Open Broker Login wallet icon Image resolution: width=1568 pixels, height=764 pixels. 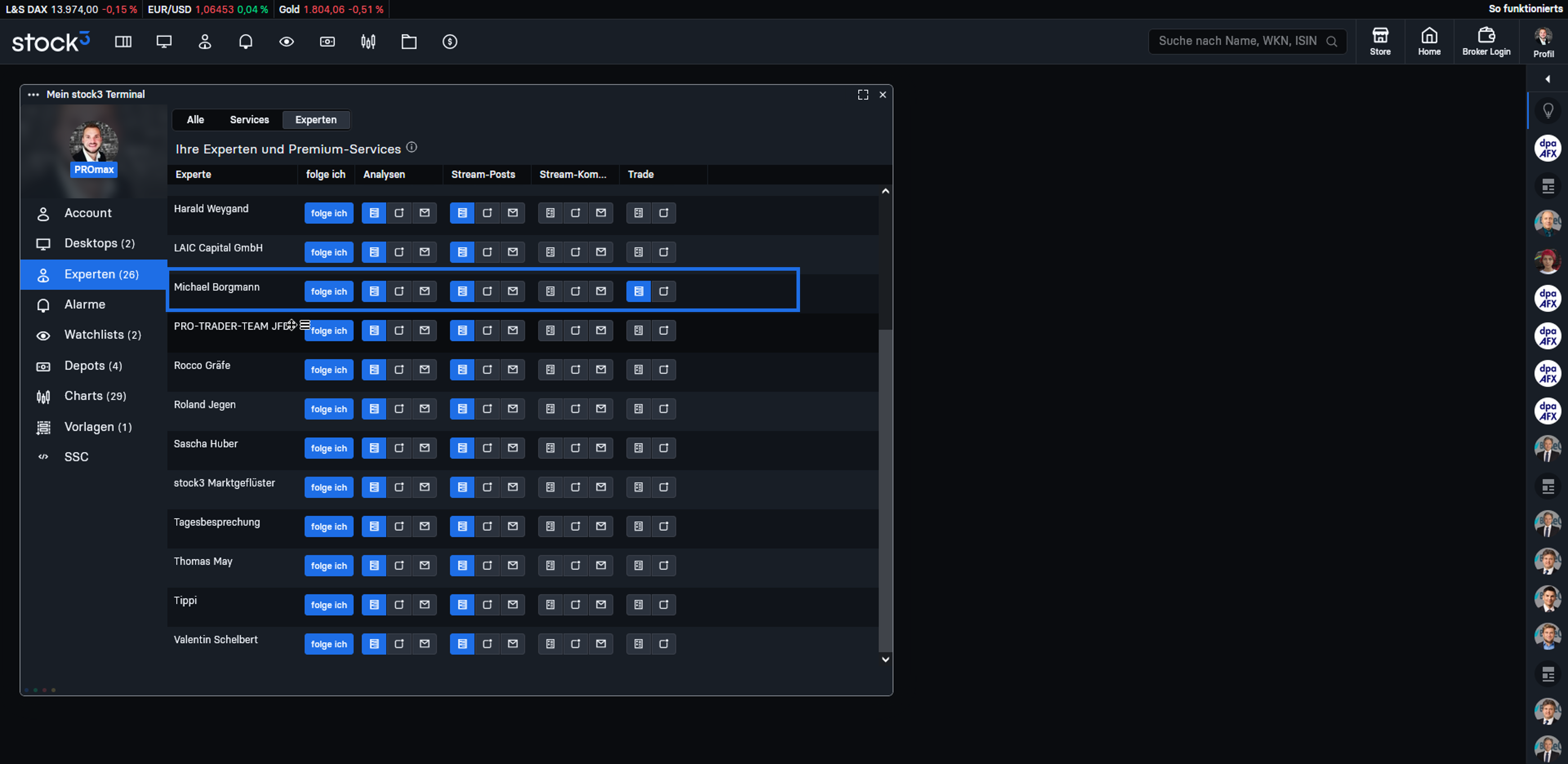(1486, 41)
